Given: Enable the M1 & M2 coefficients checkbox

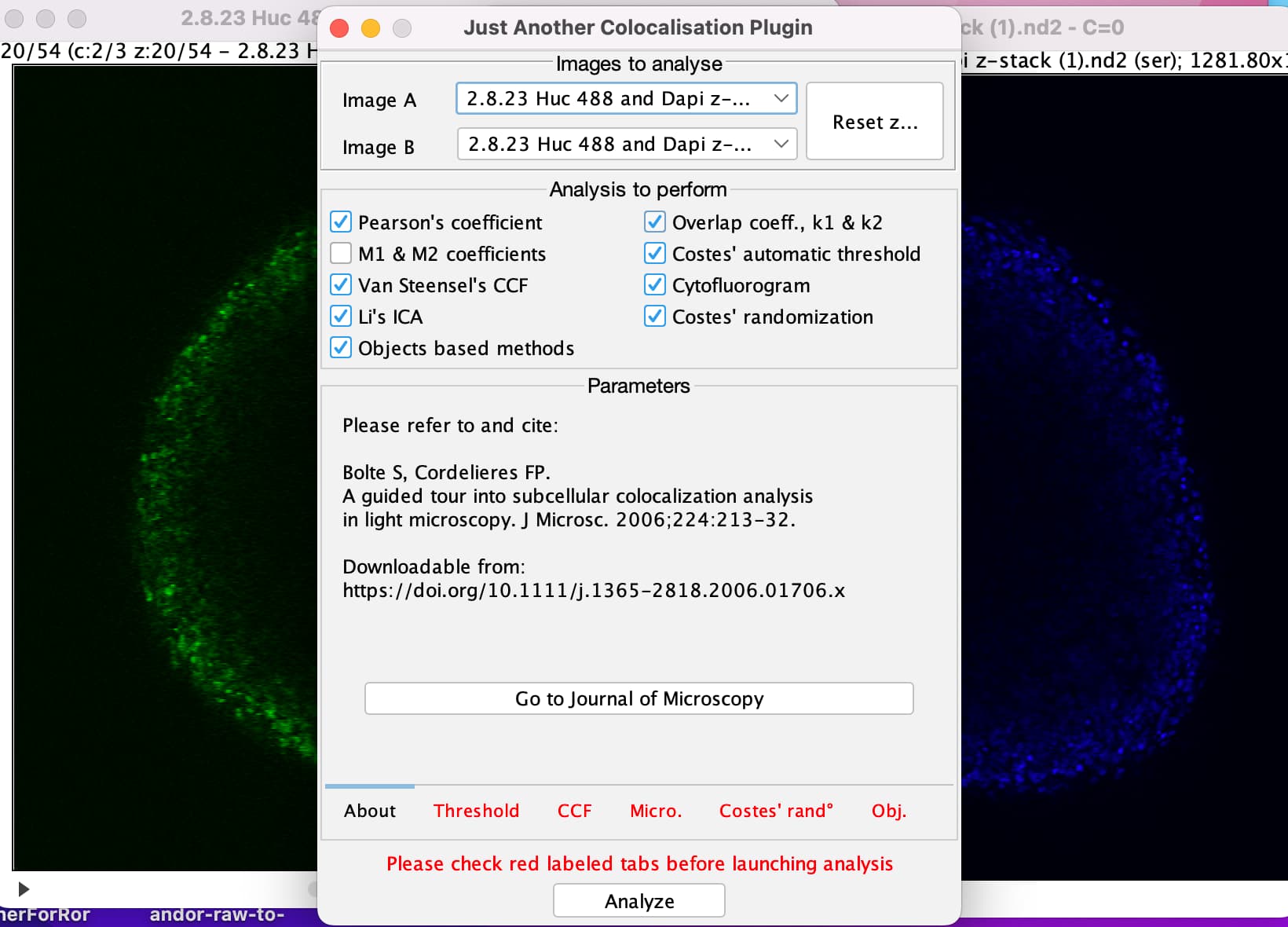Looking at the screenshot, I should [341, 253].
